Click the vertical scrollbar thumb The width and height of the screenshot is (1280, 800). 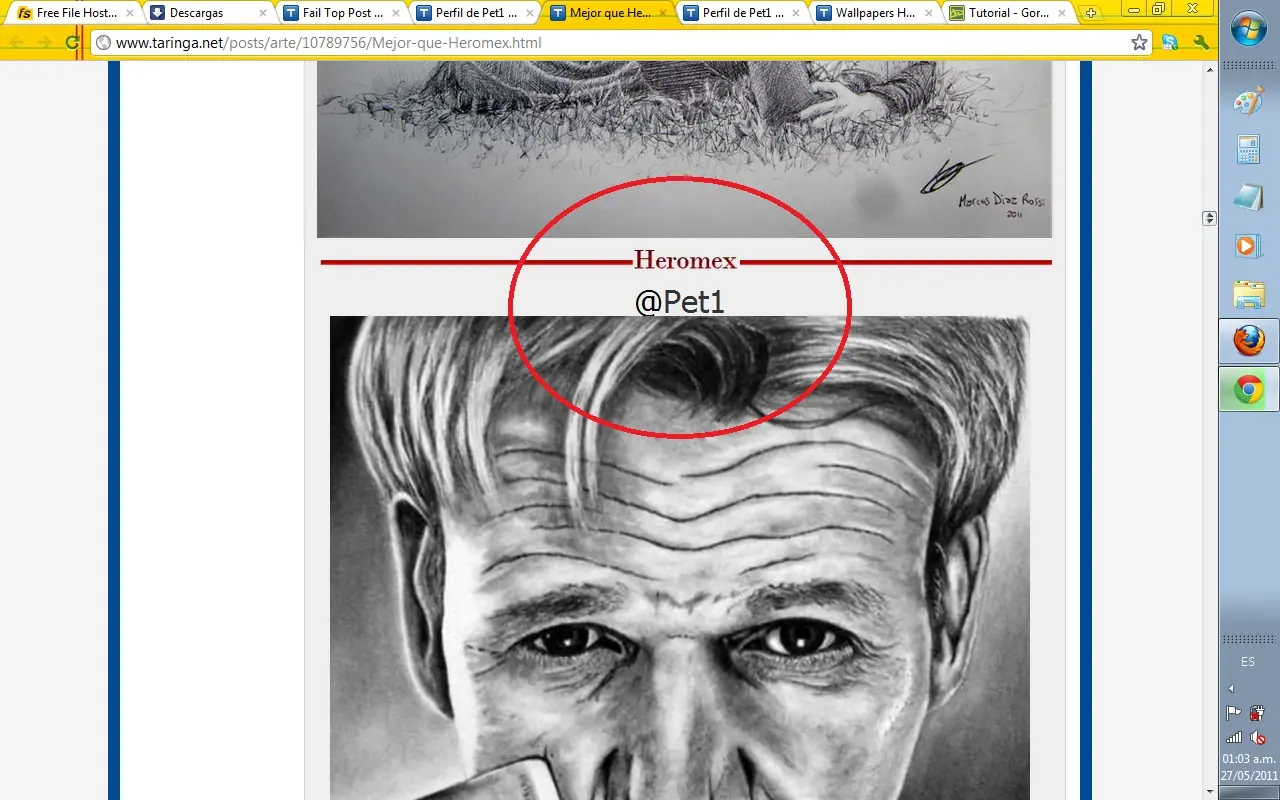point(1209,218)
